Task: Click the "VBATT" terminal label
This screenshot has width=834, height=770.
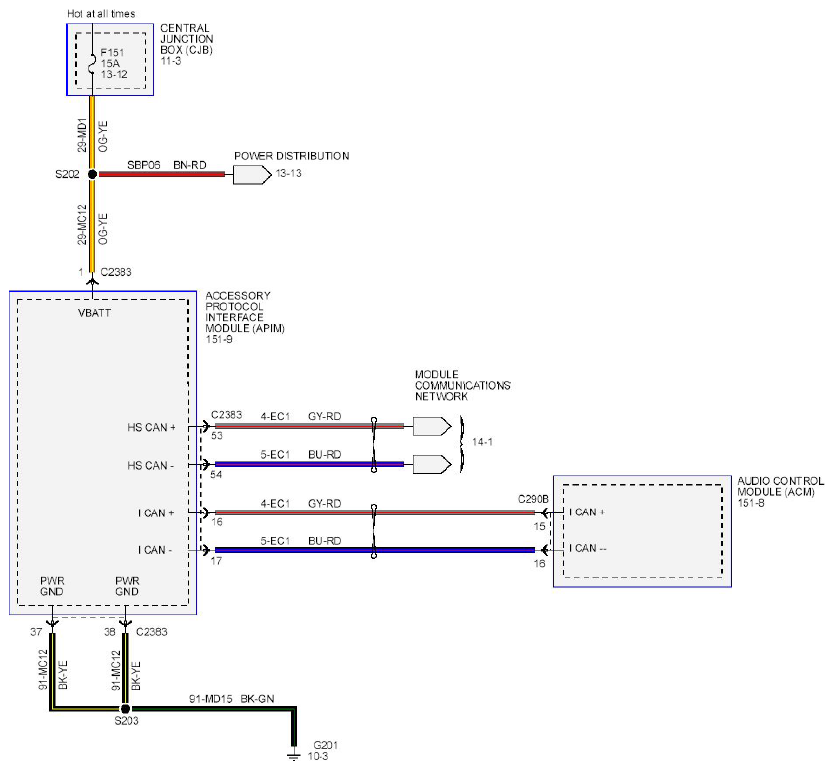Action: [95, 313]
